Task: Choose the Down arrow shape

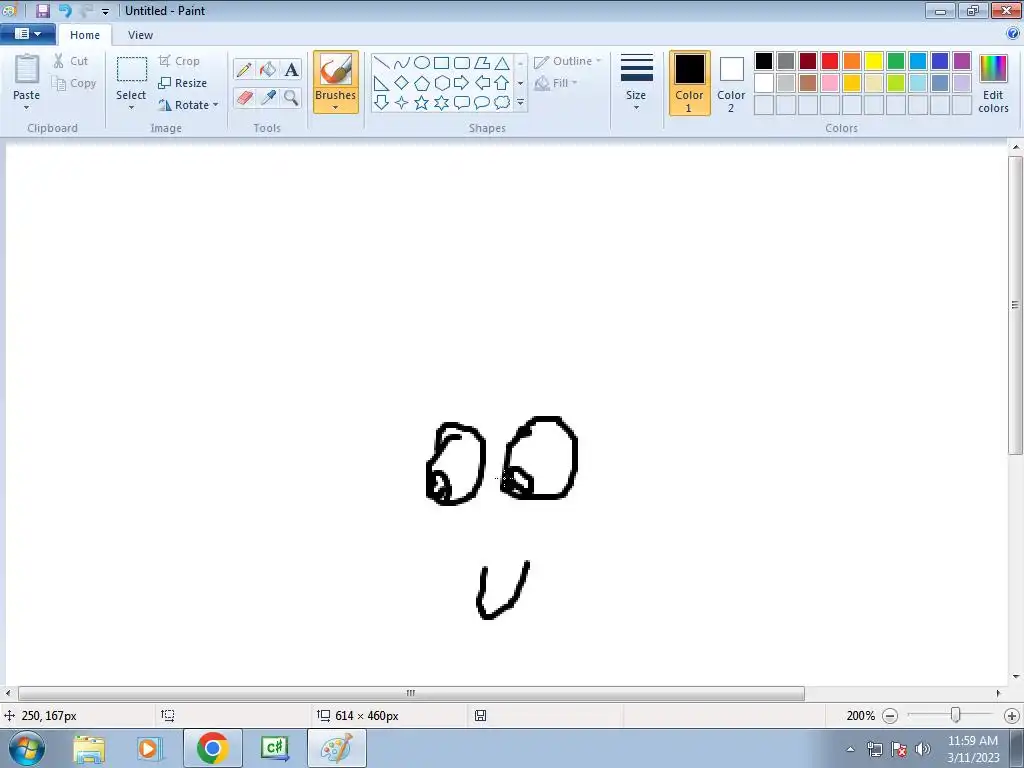Action: pos(381,103)
